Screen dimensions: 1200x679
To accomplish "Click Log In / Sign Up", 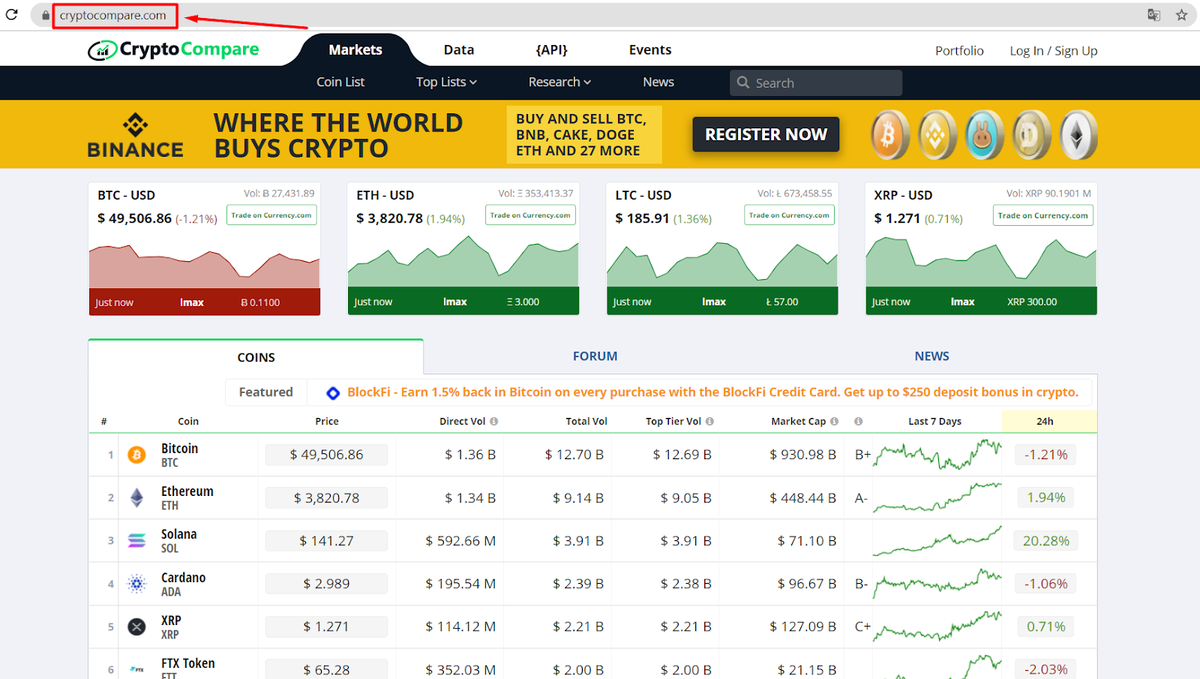I will 1054,51.
